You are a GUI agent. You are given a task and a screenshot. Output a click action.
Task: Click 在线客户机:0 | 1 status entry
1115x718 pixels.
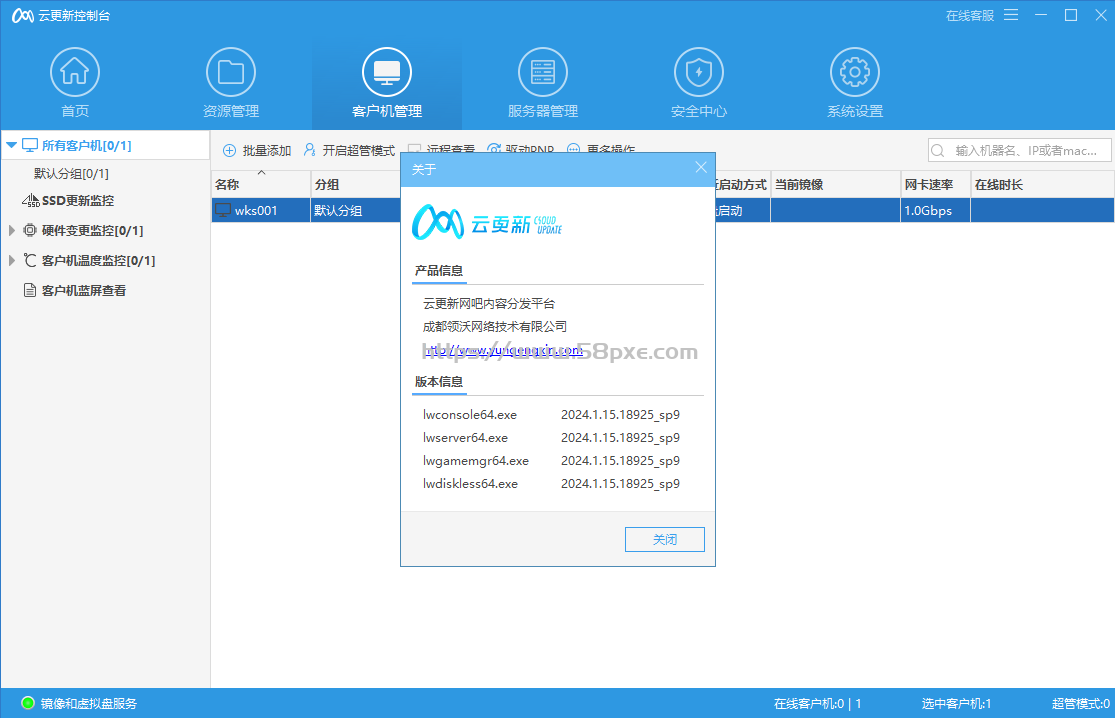(818, 703)
